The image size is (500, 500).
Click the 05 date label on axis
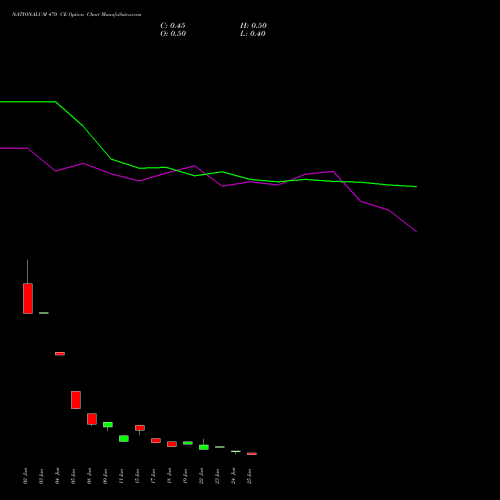(73, 476)
